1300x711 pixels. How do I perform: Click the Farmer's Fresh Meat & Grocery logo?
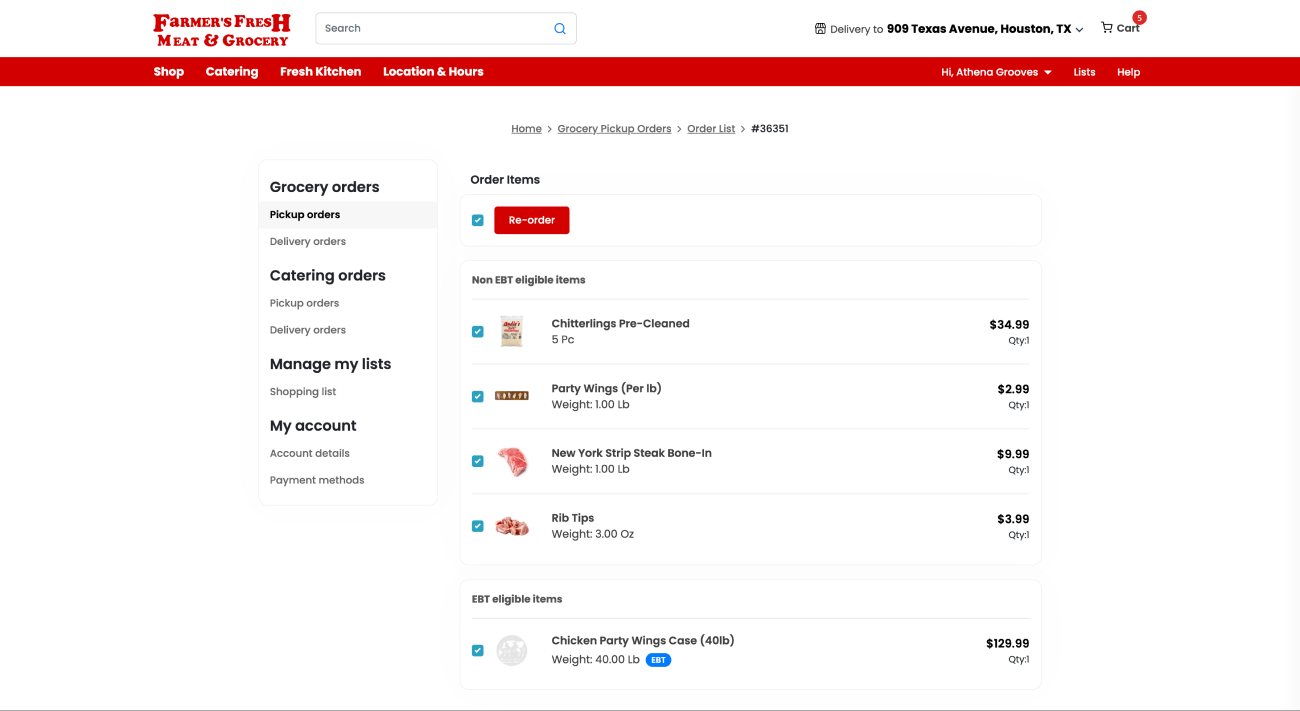[x=222, y=30]
